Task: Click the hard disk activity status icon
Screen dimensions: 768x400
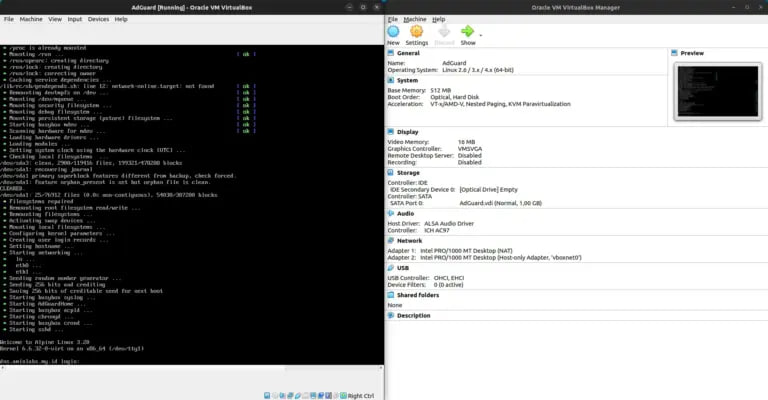Action: pos(267,396)
